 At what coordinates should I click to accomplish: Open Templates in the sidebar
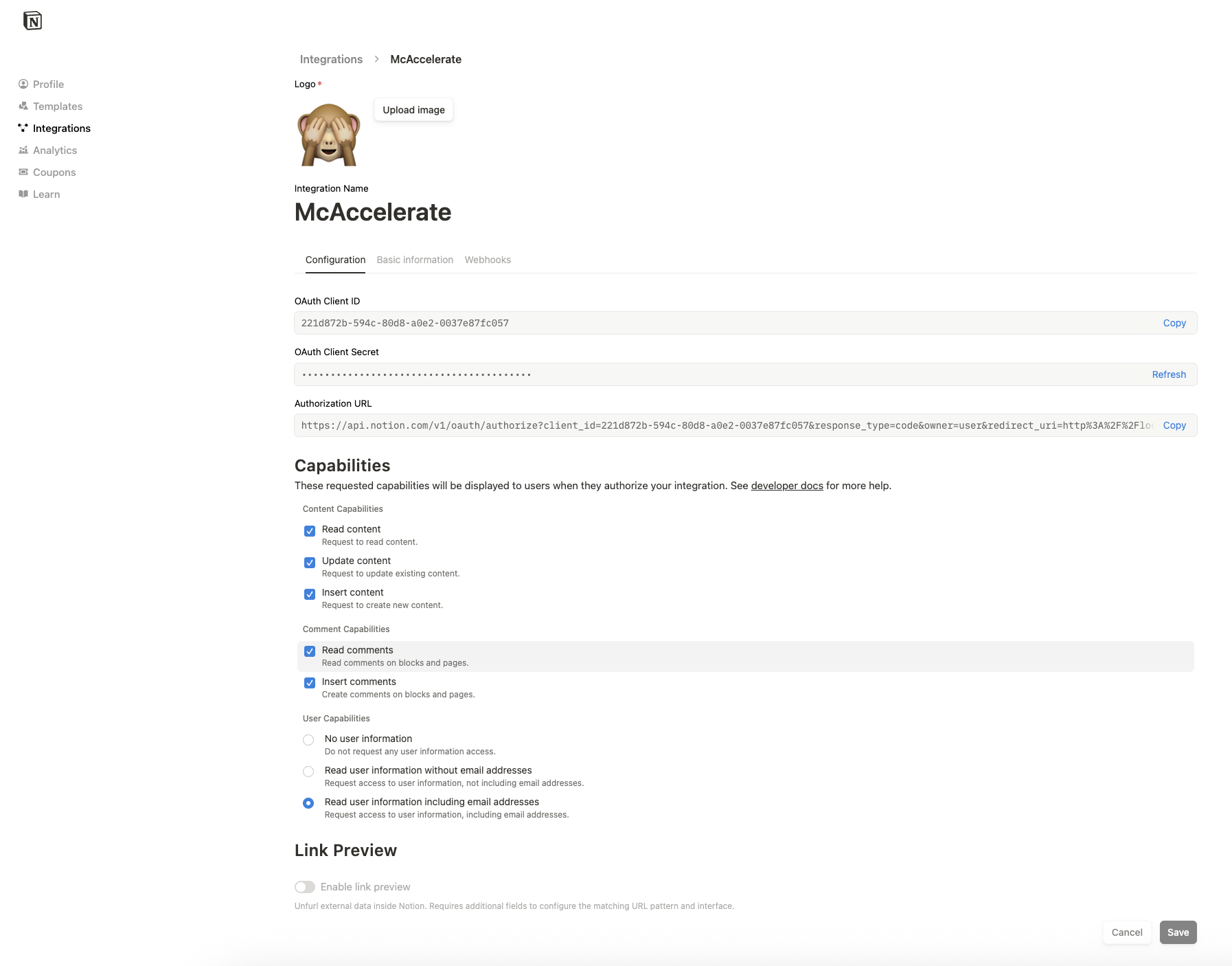[x=50, y=106]
